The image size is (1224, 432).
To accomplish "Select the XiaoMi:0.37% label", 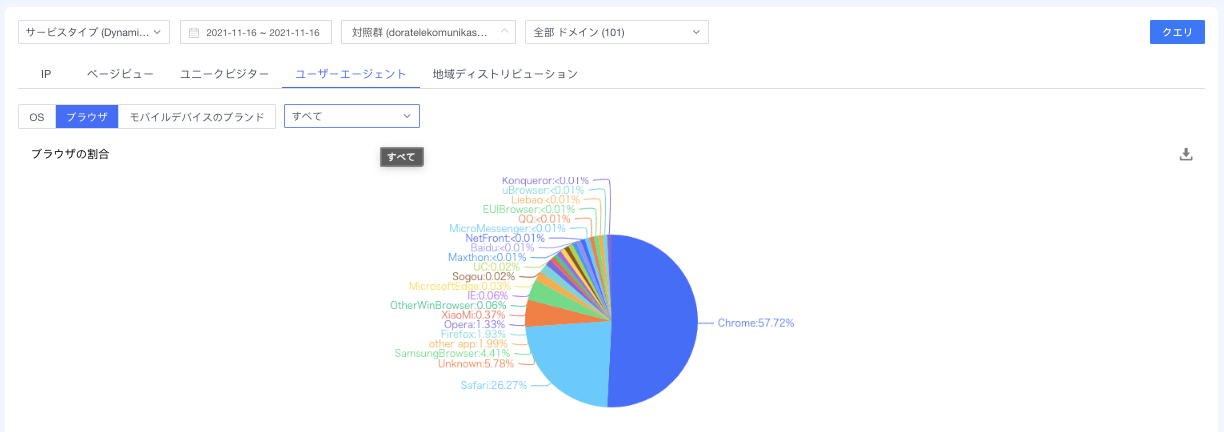I will pyautogui.click(x=474, y=315).
